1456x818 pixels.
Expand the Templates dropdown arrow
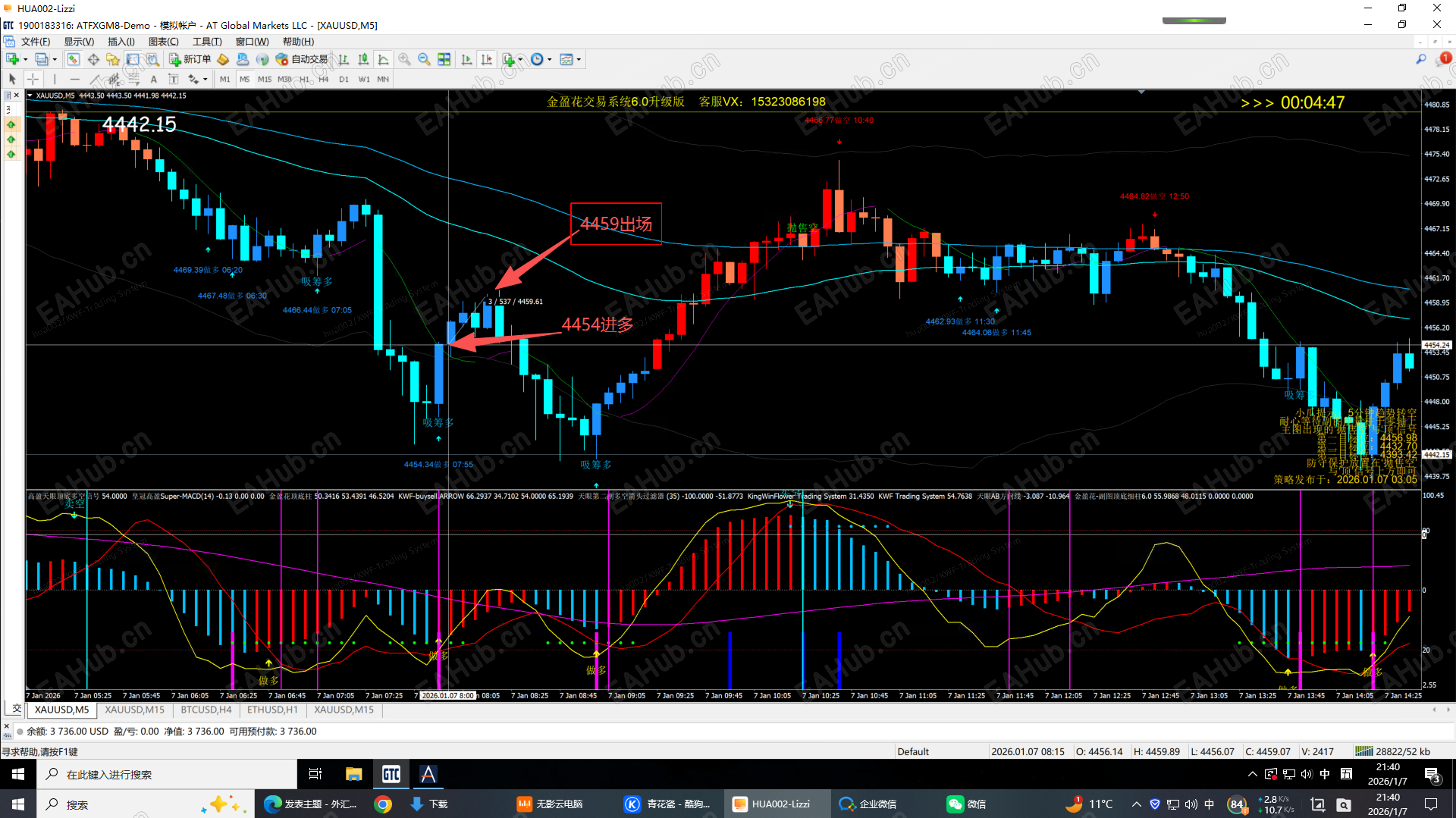(579, 59)
